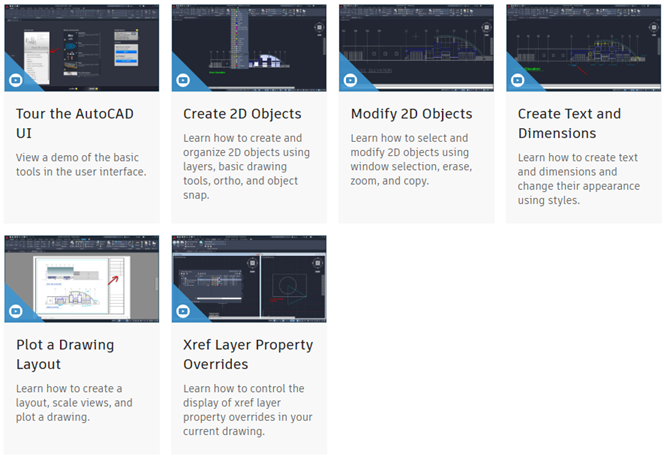Click the Tour the AutoCAD UI title
Viewport: 664px width, 459px height.
click(x=75, y=123)
